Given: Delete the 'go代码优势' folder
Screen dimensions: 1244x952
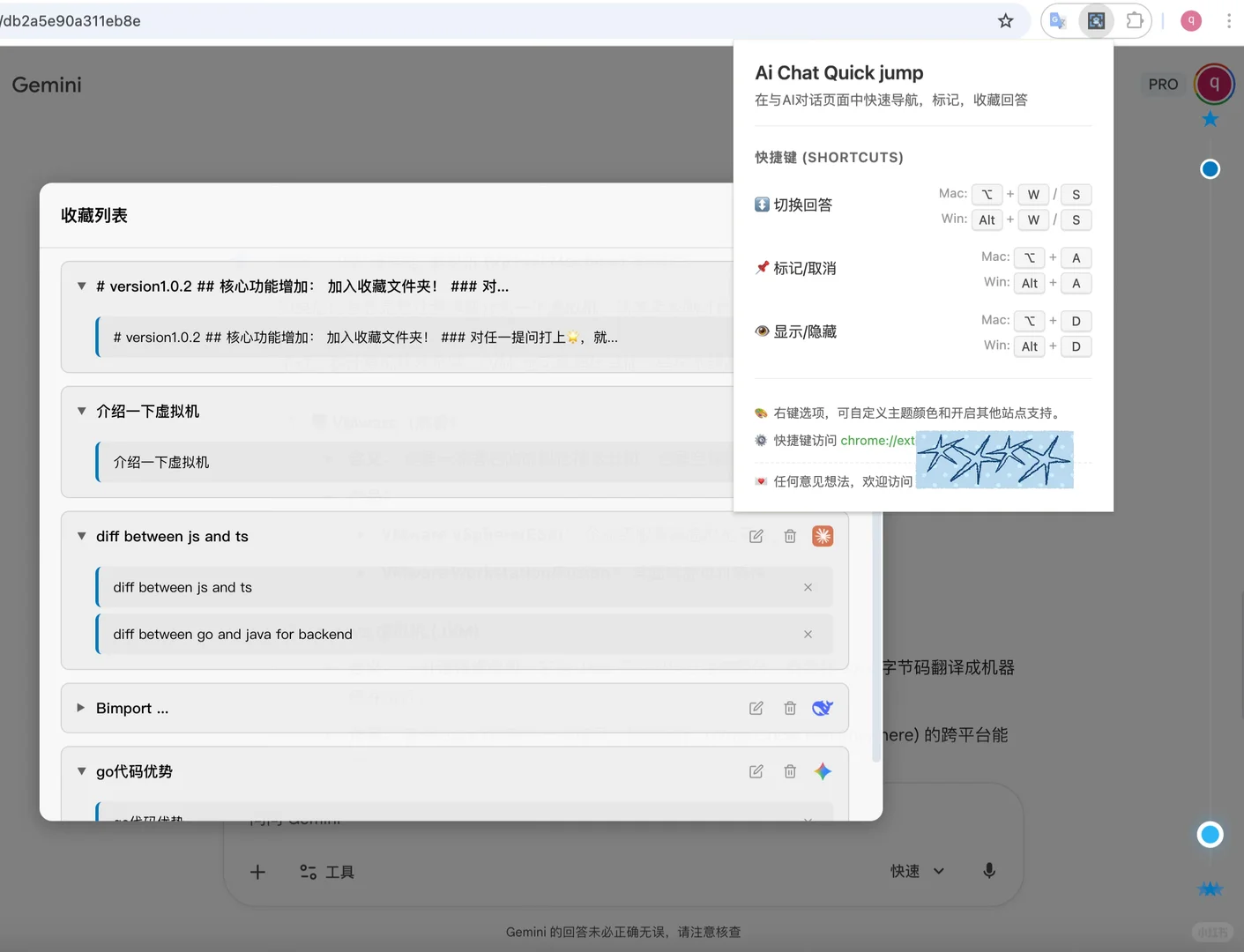Looking at the screenshot, I should [x=790, y=771].
